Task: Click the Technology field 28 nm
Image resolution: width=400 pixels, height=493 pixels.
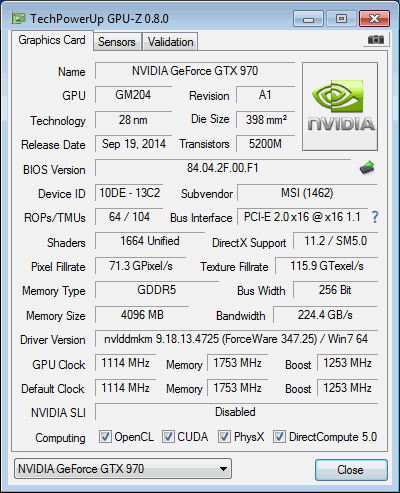Action: [133, 120]
